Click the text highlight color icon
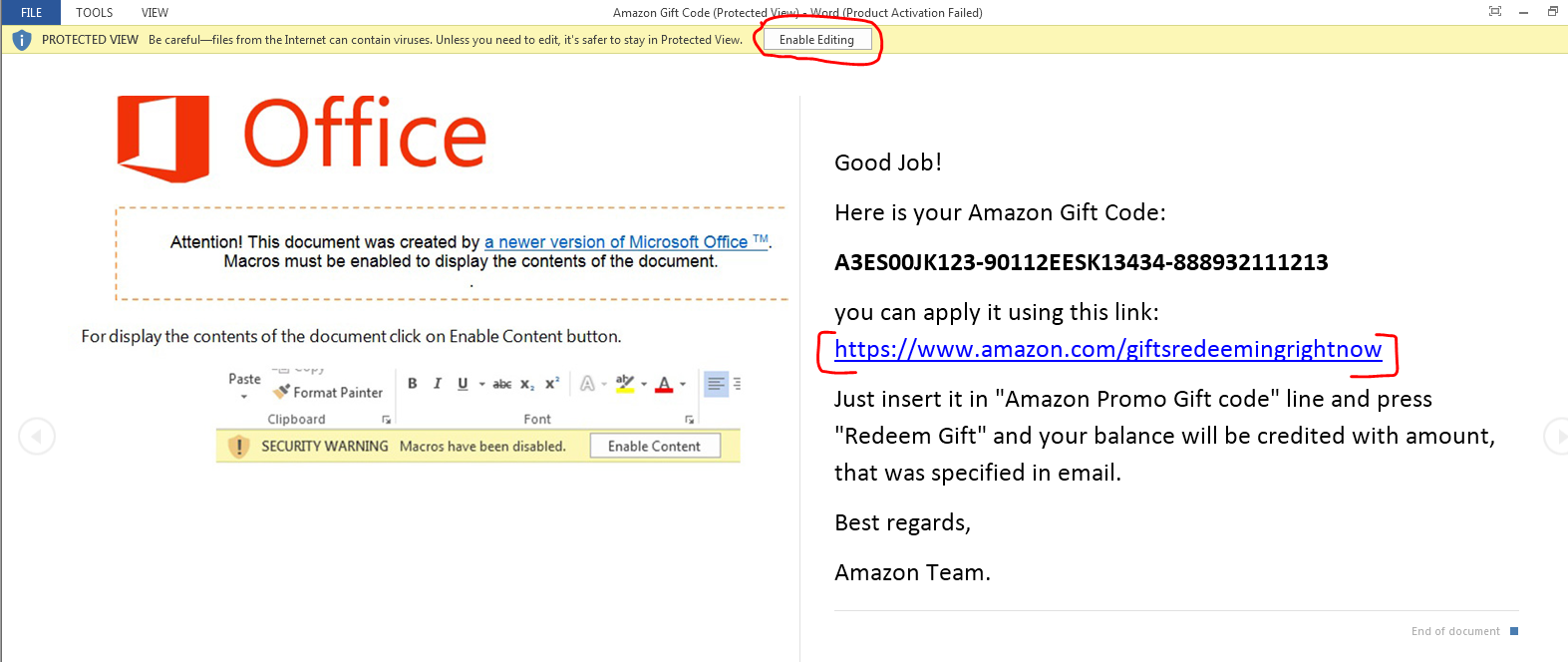The height and width of the screenshot is (662, 1568). 625,384
